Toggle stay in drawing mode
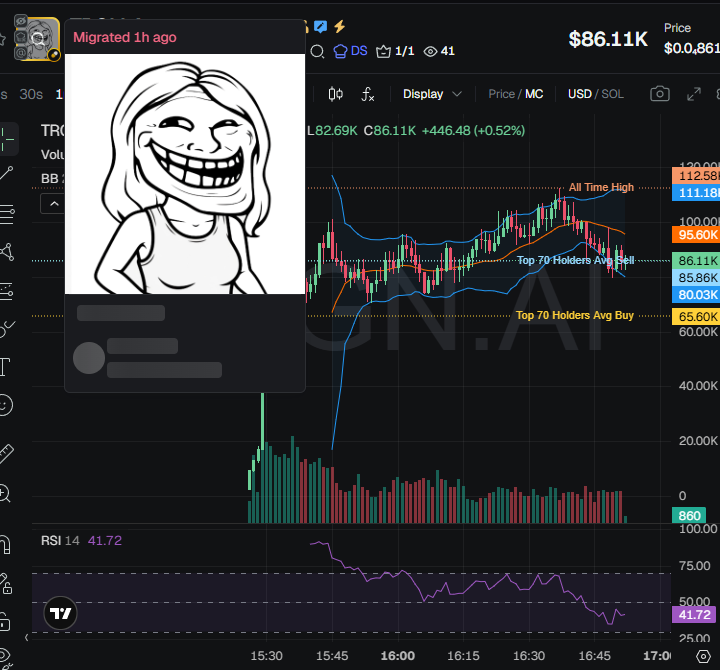720x670 pixels. (6, 584)
